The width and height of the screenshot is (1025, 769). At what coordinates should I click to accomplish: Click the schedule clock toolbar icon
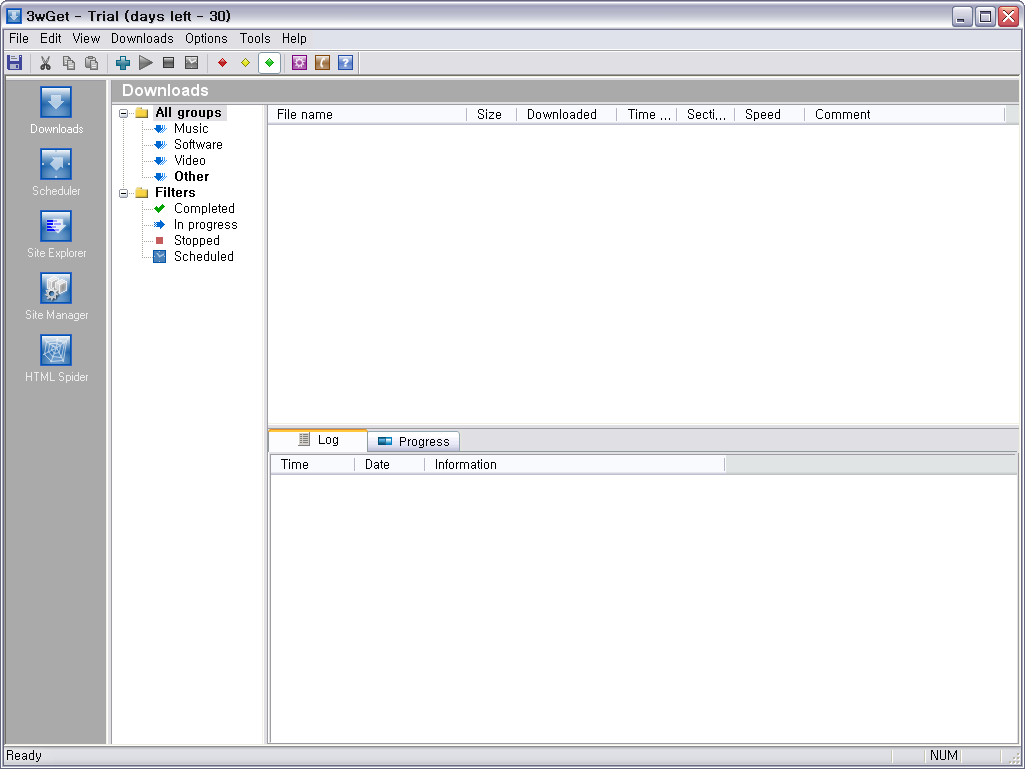tap(192, 63)
